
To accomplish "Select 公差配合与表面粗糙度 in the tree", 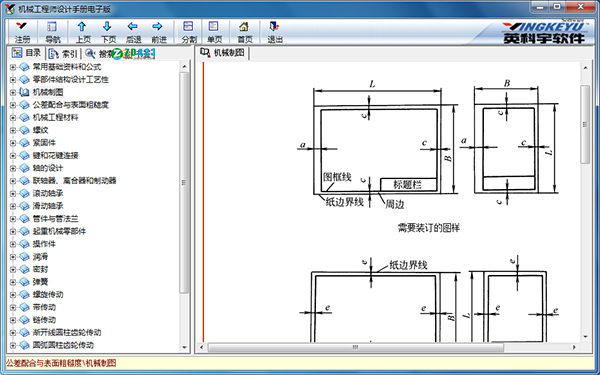I will [x=70, y=104].
